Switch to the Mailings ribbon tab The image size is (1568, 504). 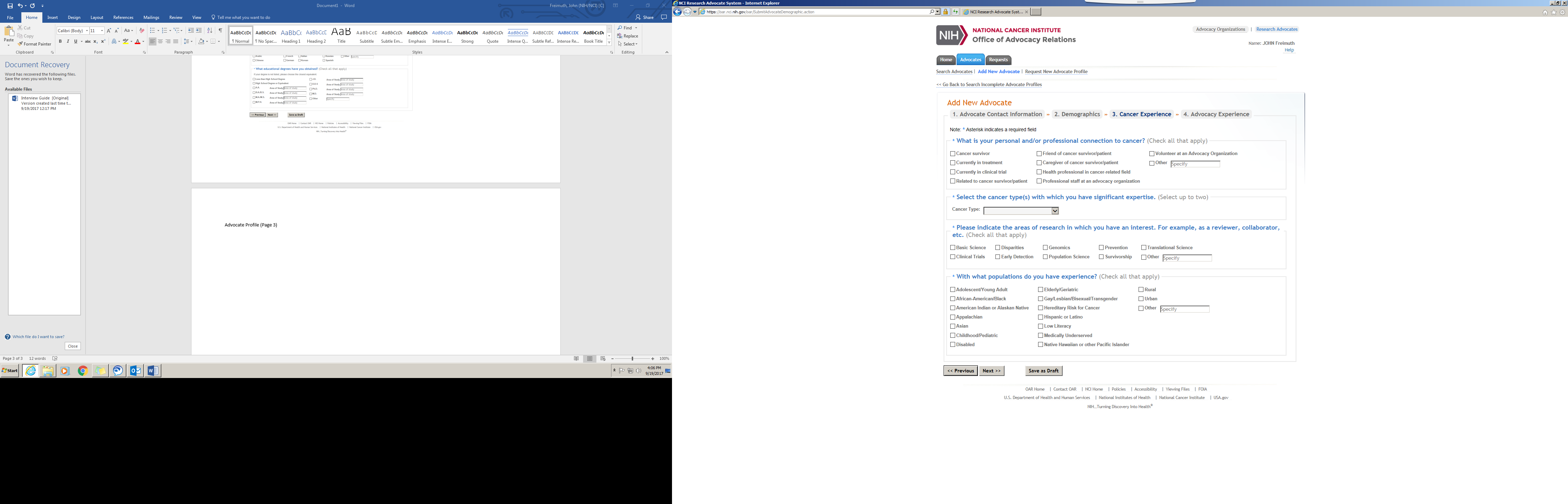pos(151,17)
